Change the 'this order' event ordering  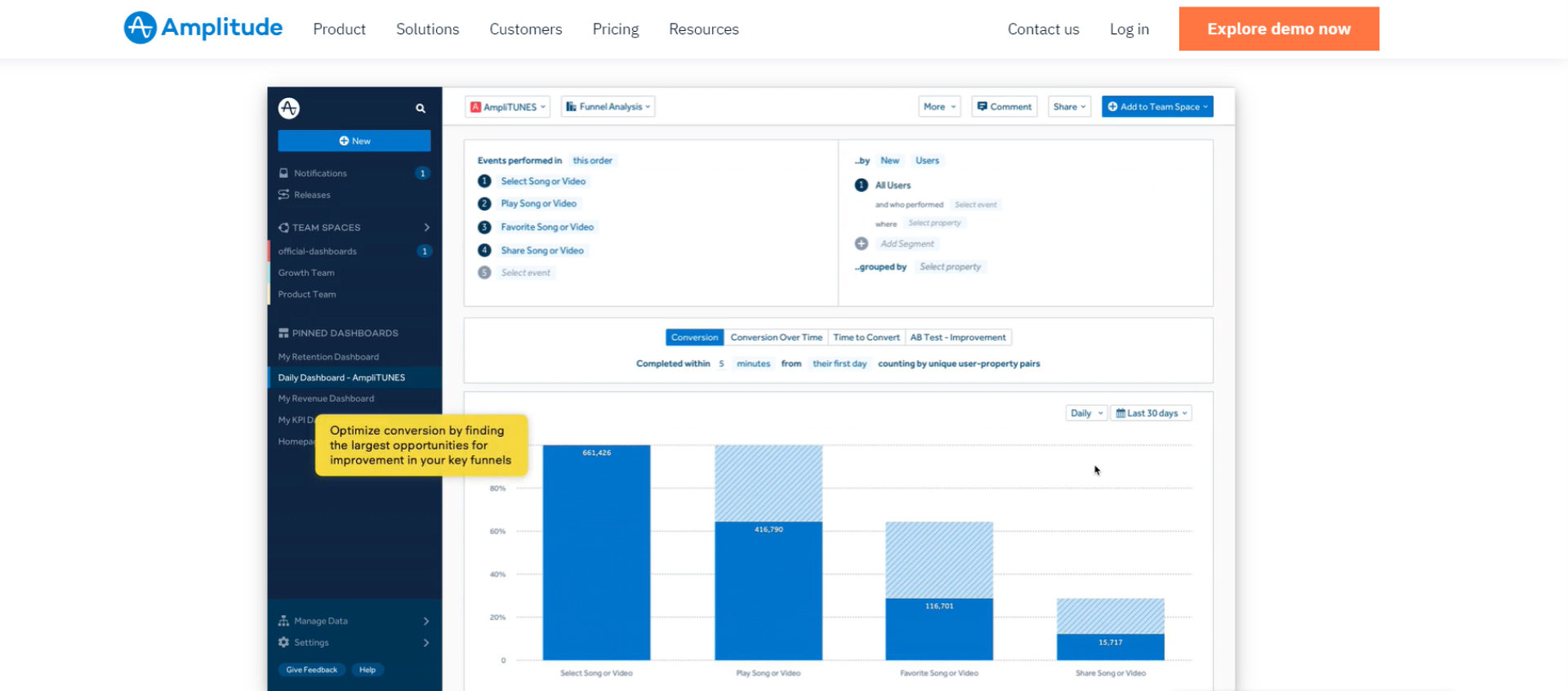point(592,160)
